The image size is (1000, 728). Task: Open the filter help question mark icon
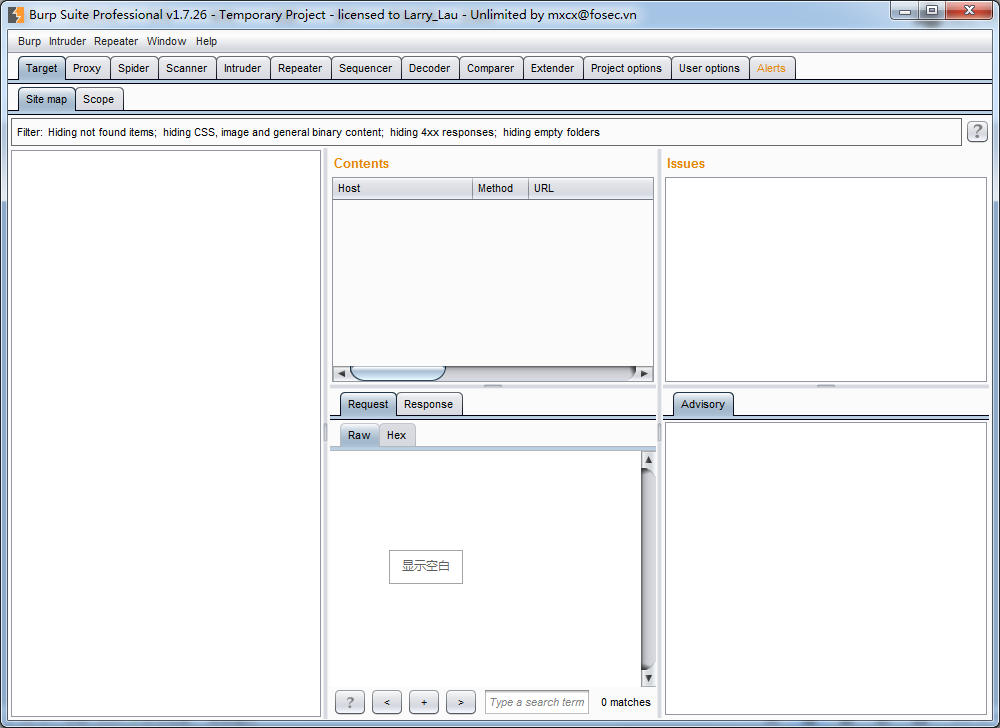pos(977,131)
